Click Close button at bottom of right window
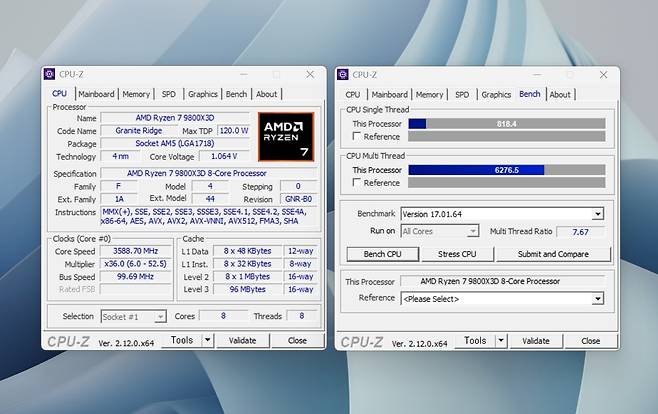Screen dimensions: 658x414 pyautogui.click(x=590, y=341)
